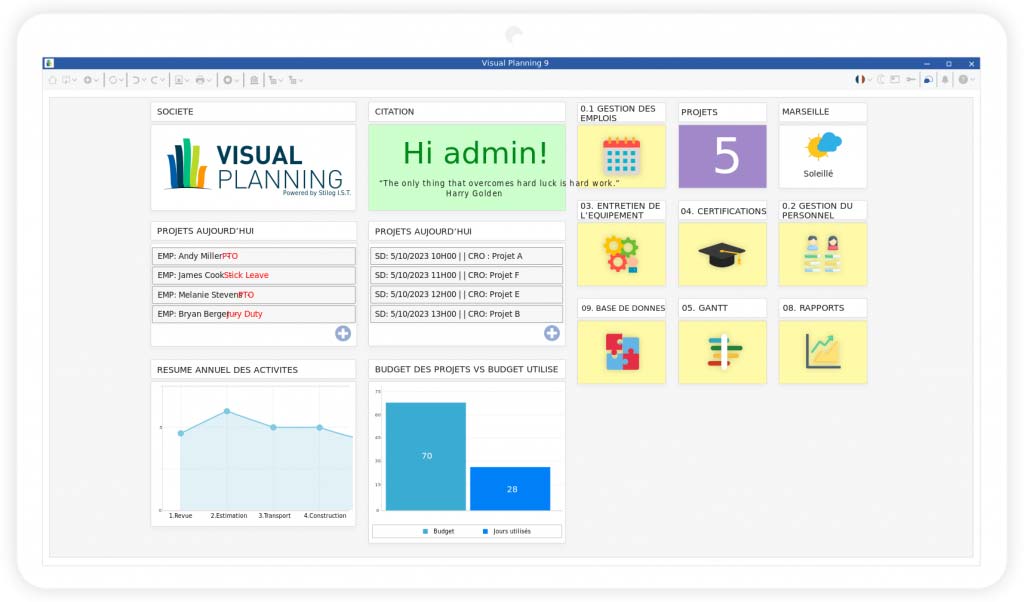This screenshot has width=1024, height=602.
Task: Open the French flag language selector dropdown
Action: (864, 78)
